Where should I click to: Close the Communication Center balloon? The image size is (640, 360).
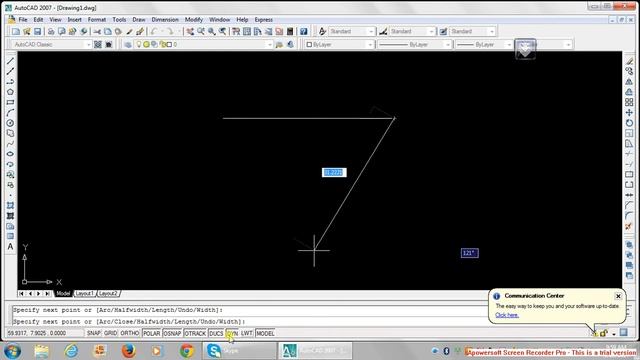coord(618,296)
